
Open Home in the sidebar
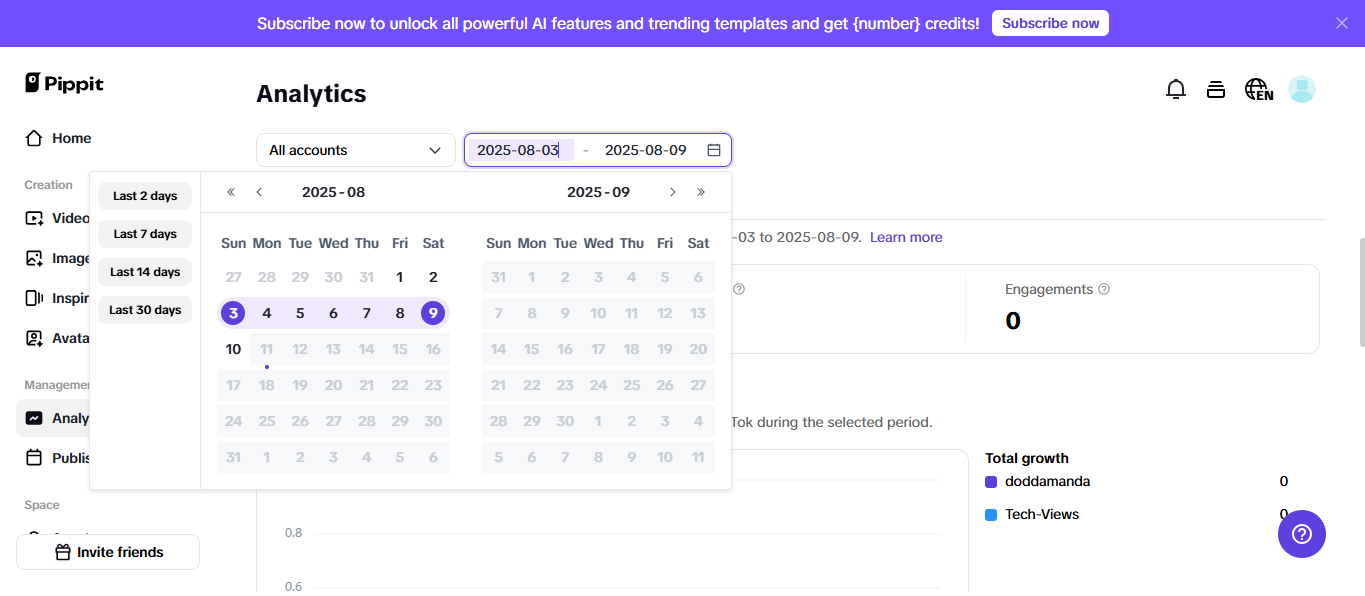(x=71, y=138)
